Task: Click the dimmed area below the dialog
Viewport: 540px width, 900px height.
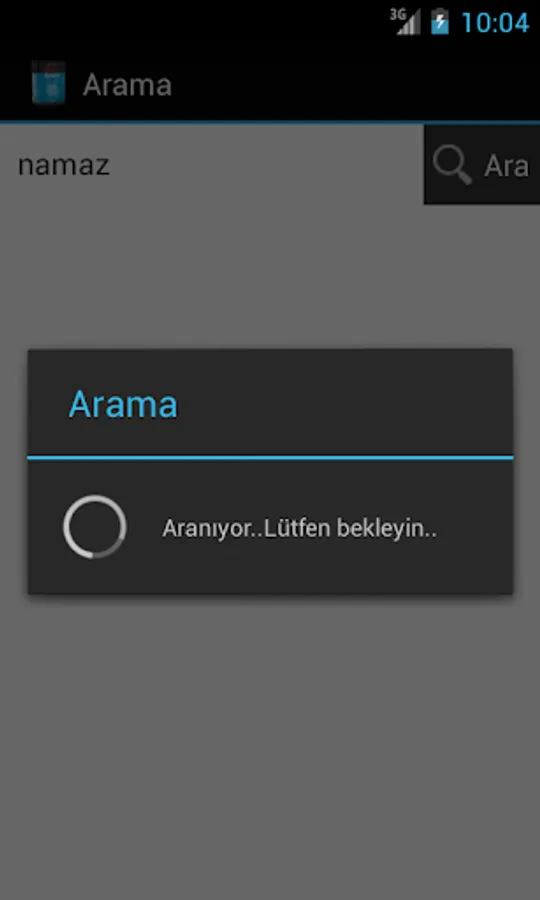Action: pos(270,746)
